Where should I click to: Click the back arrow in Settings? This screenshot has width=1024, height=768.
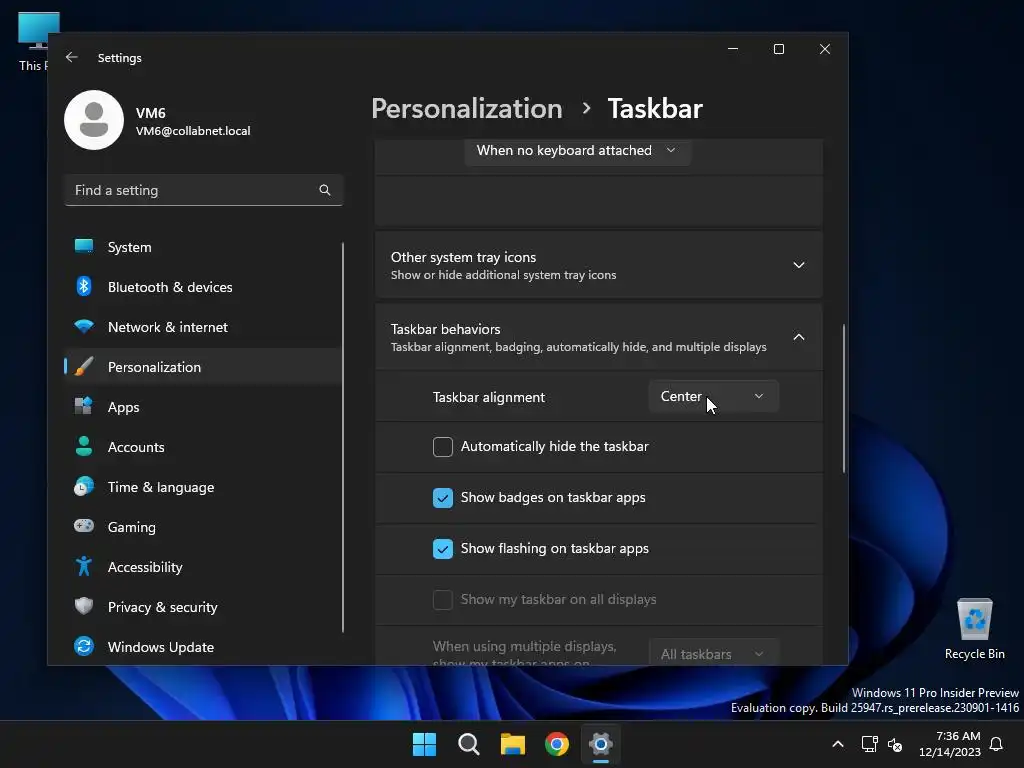72,57
